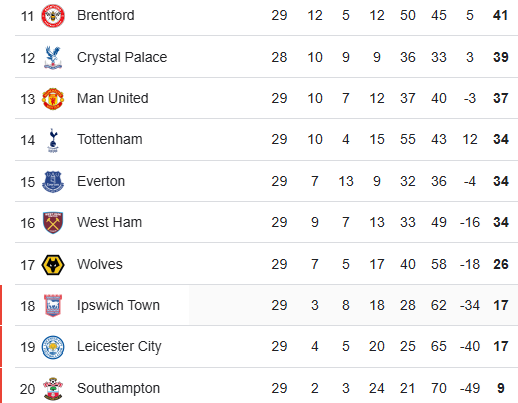Click West Ham's goal difference of -16
This screenshot has height=403, width=518.
pos(470,222)
